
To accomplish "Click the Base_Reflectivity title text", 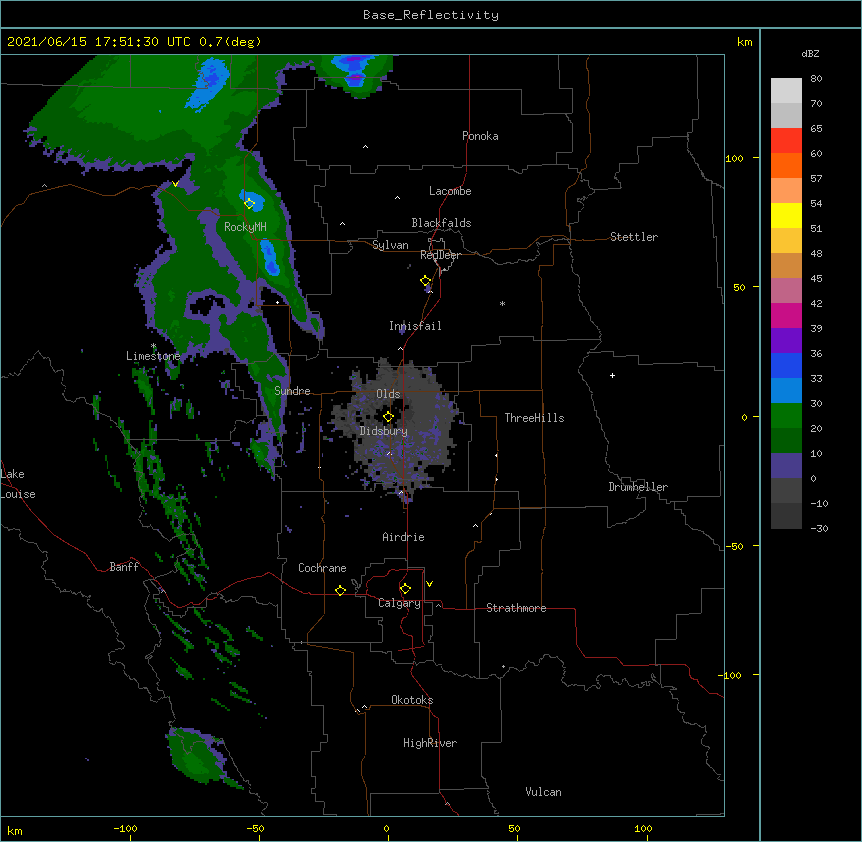I will pyautogui.click(x=431, y=15).
